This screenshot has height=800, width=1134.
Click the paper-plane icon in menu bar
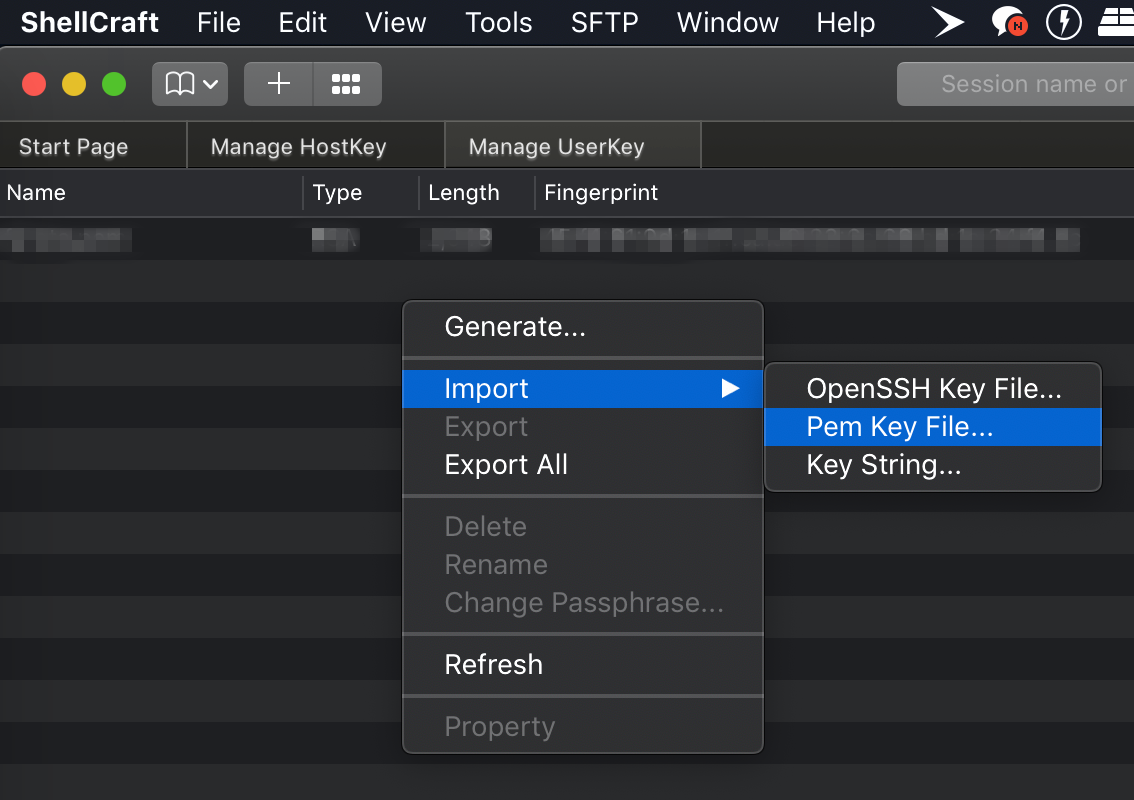point(947,22)
